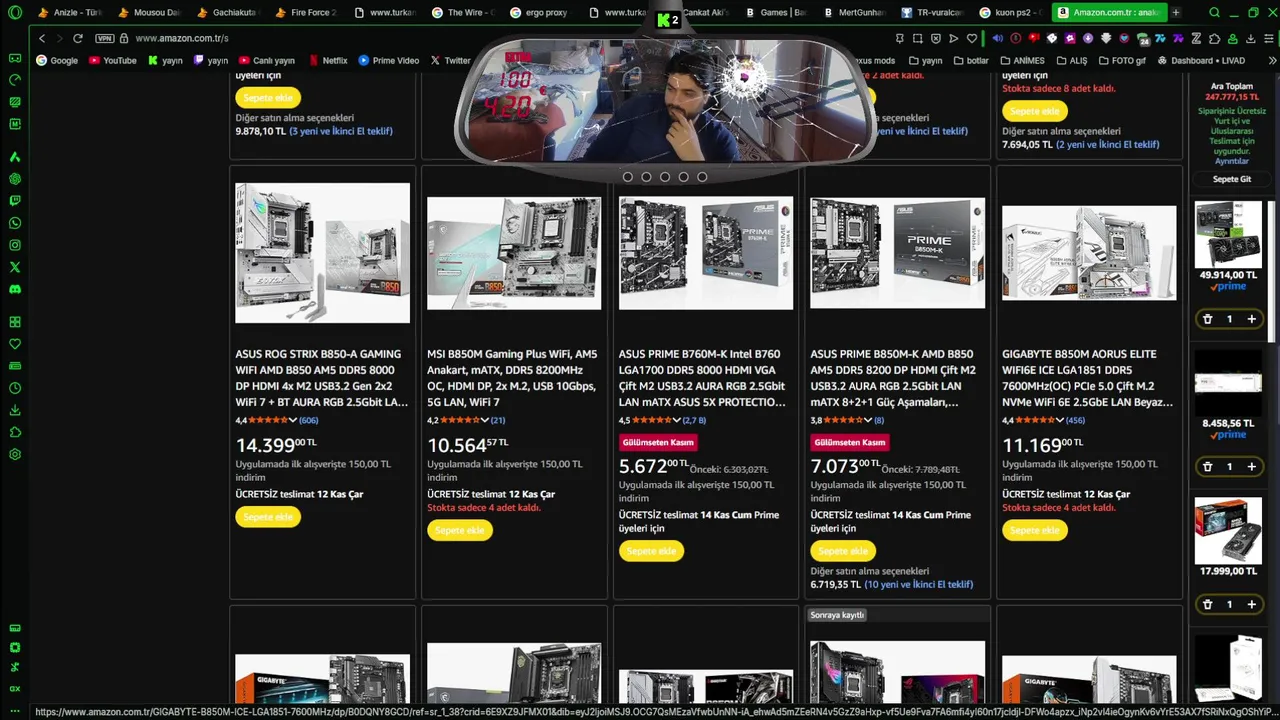Switch to the ergo proxy tab
1280x720 pixels.
(x=539, y=13)
